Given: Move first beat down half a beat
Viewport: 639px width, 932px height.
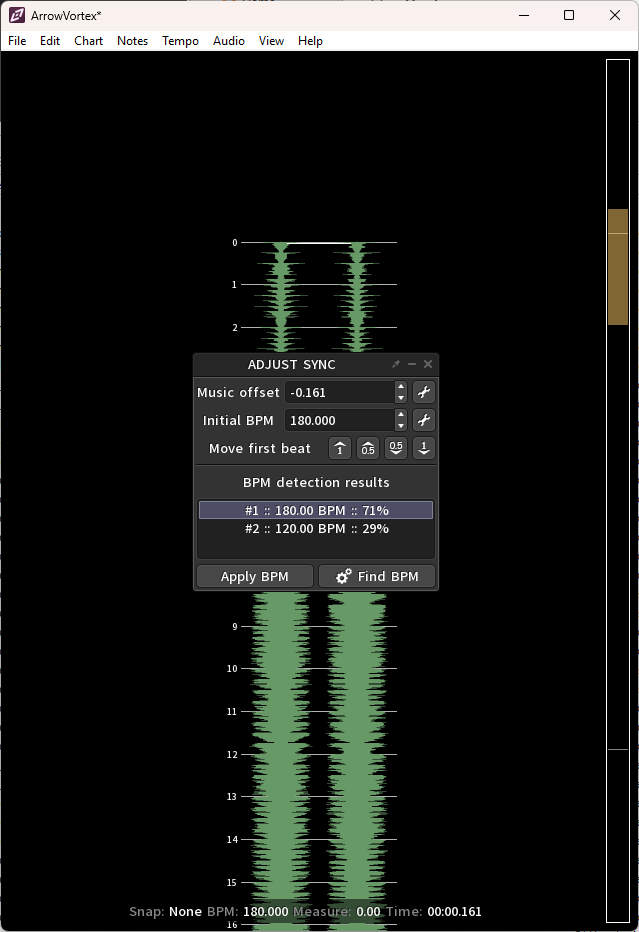Looking at the screenshot, I should click(x=396, y=448).
